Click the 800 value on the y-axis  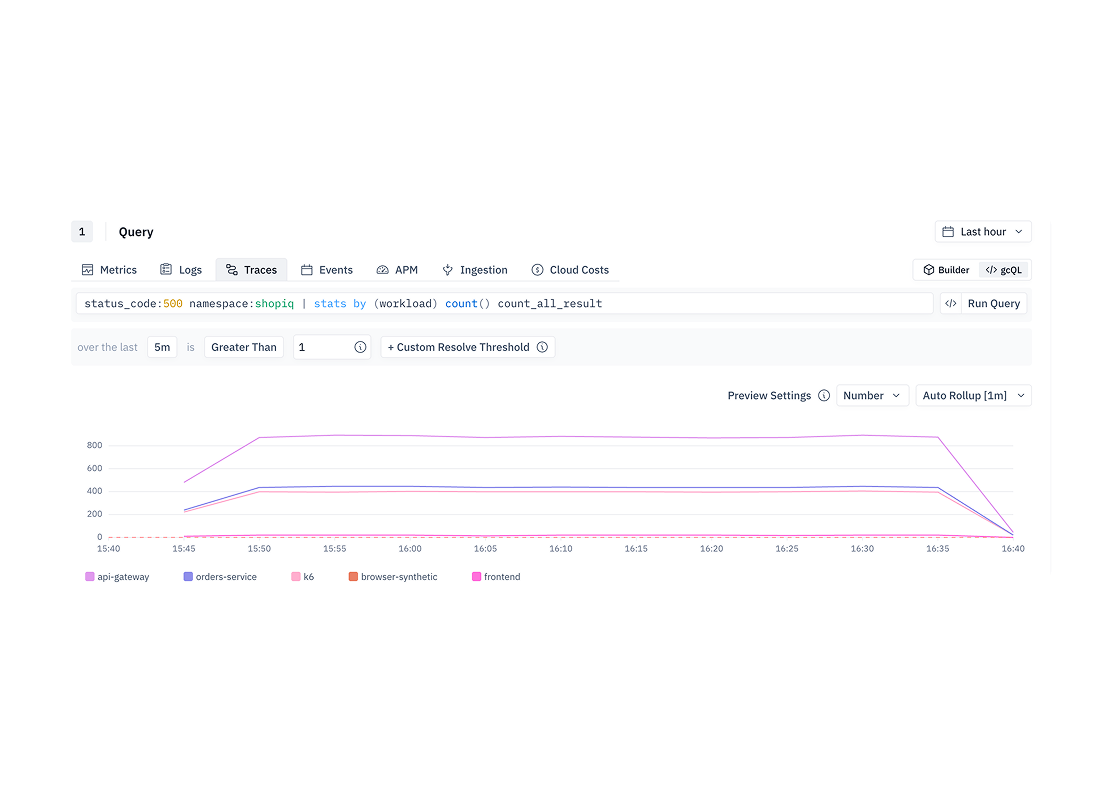pyautogui.click(x=95, y=446)
